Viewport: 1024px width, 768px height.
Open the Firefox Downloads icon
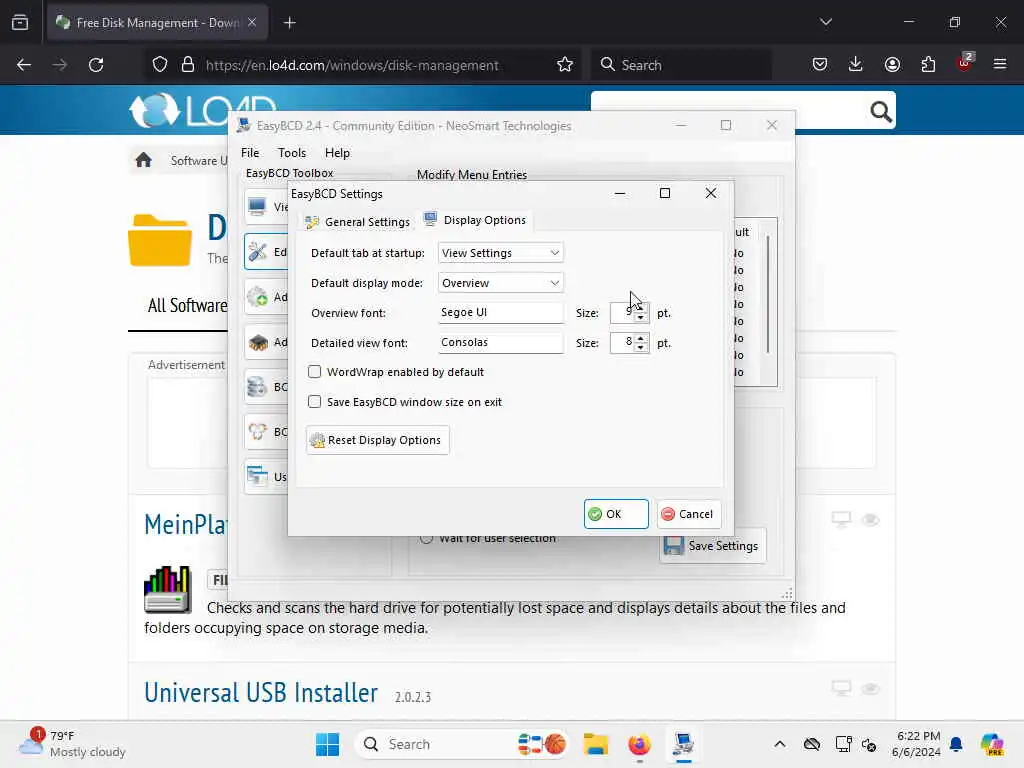tap(856, 65)
